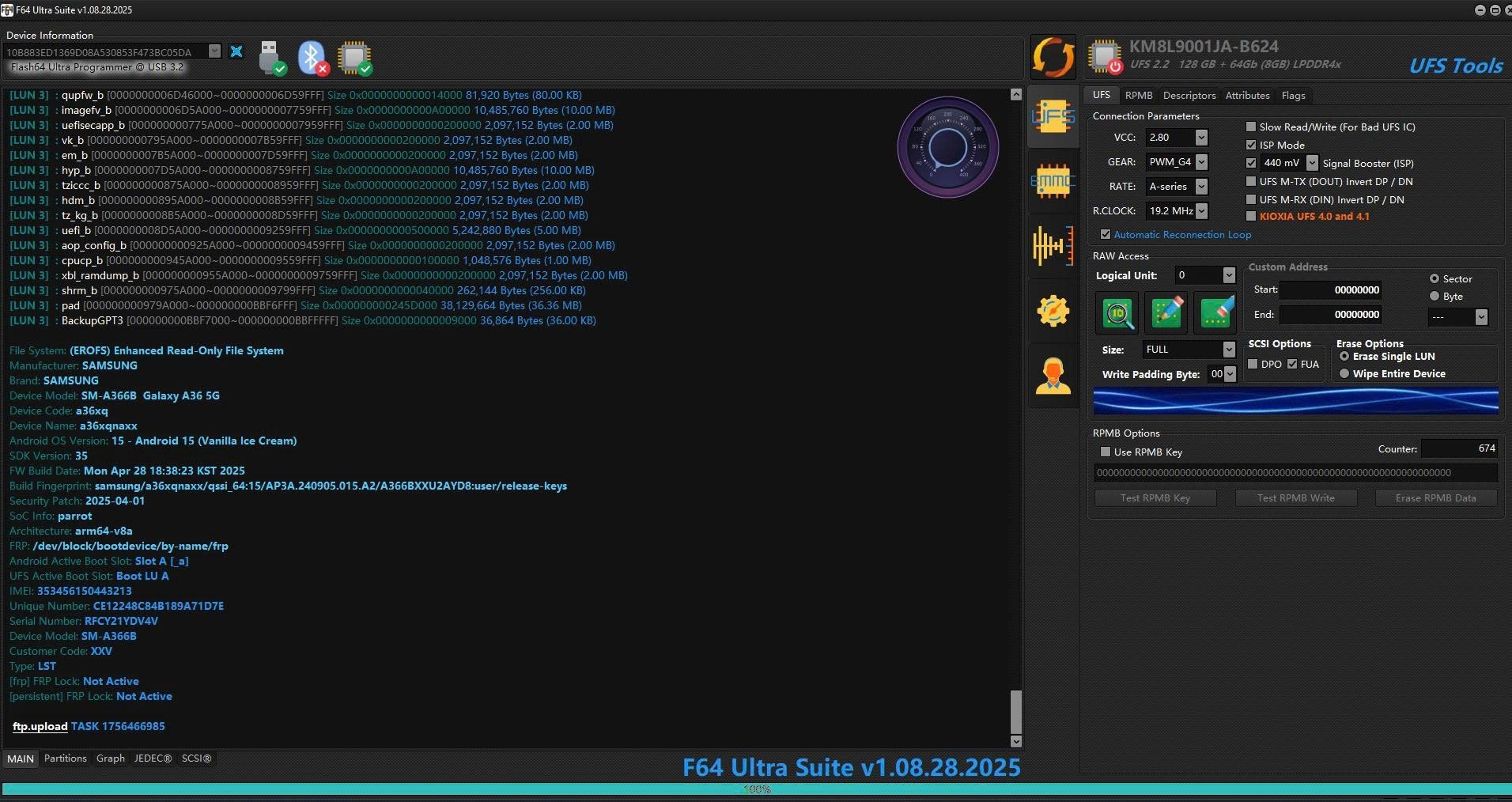The image size is (1512, 802).
Task: Open the signal waveform tool in sidebar
Action: pyautogui.click(x=1053, y=245)
